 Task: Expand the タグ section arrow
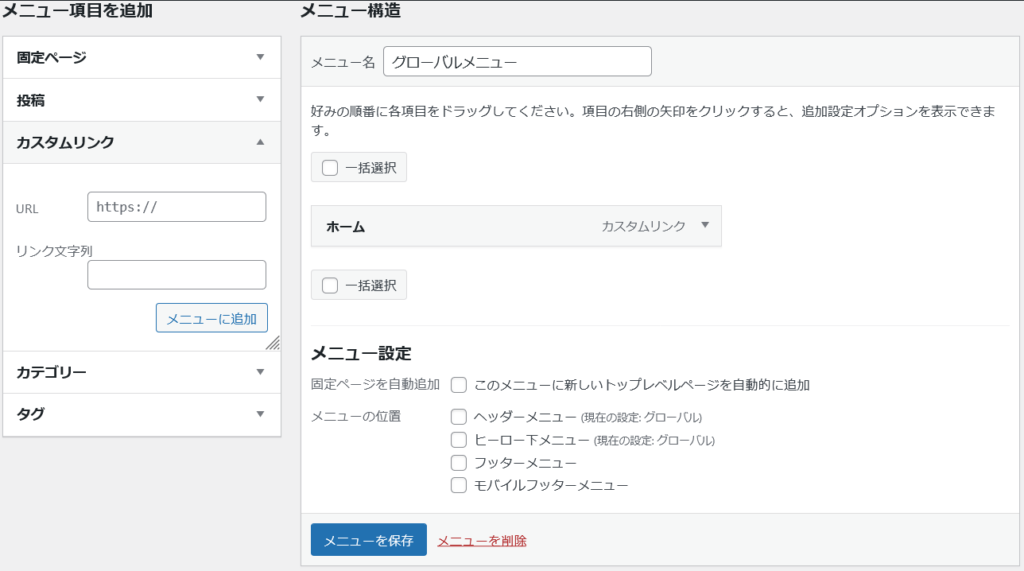click(260, 414)
